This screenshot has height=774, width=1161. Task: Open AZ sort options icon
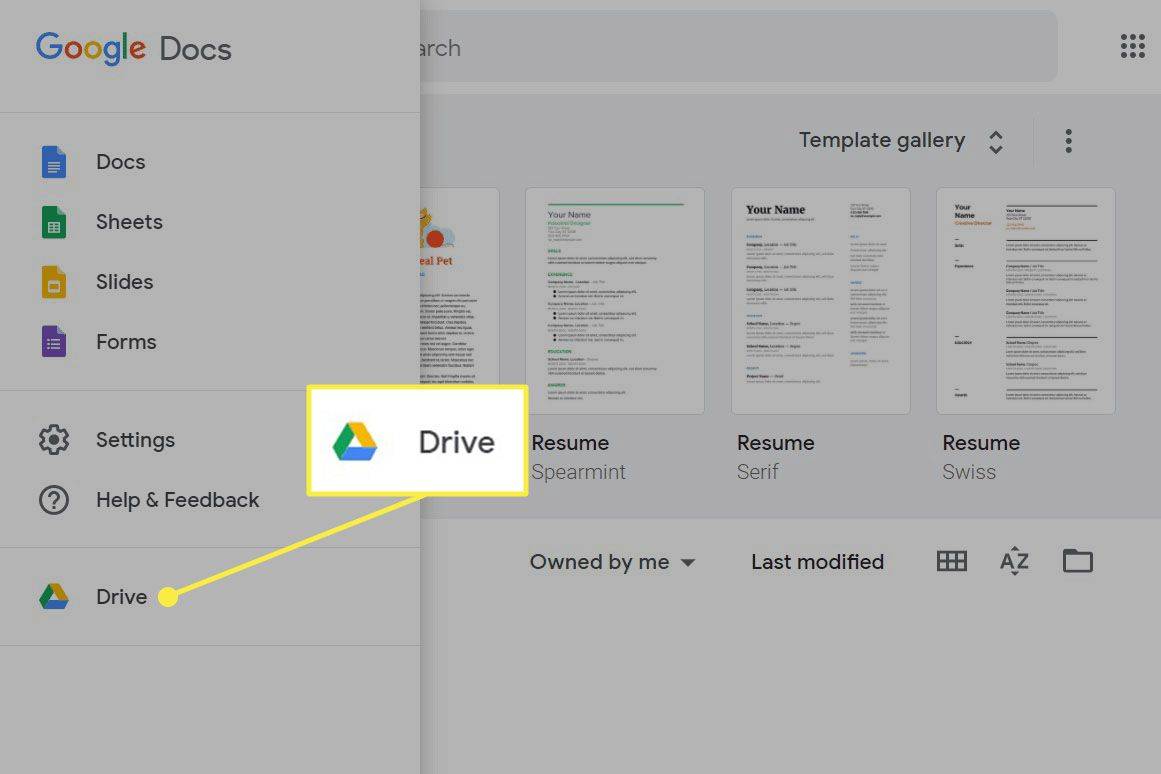click(x=1014, y=561)
